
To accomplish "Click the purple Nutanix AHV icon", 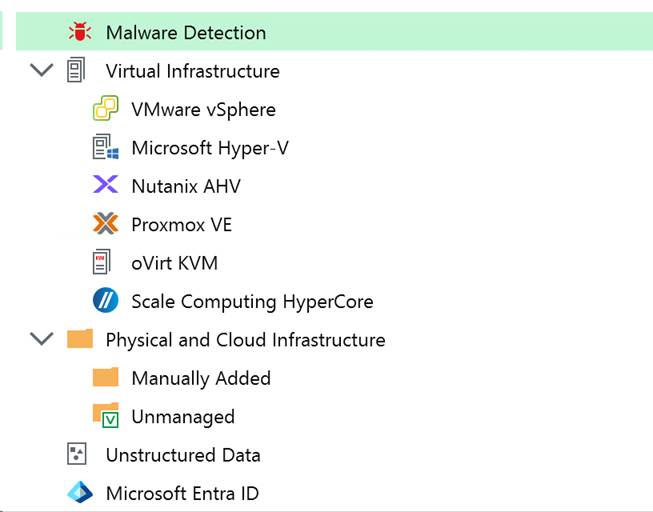I will pos(105,186).
